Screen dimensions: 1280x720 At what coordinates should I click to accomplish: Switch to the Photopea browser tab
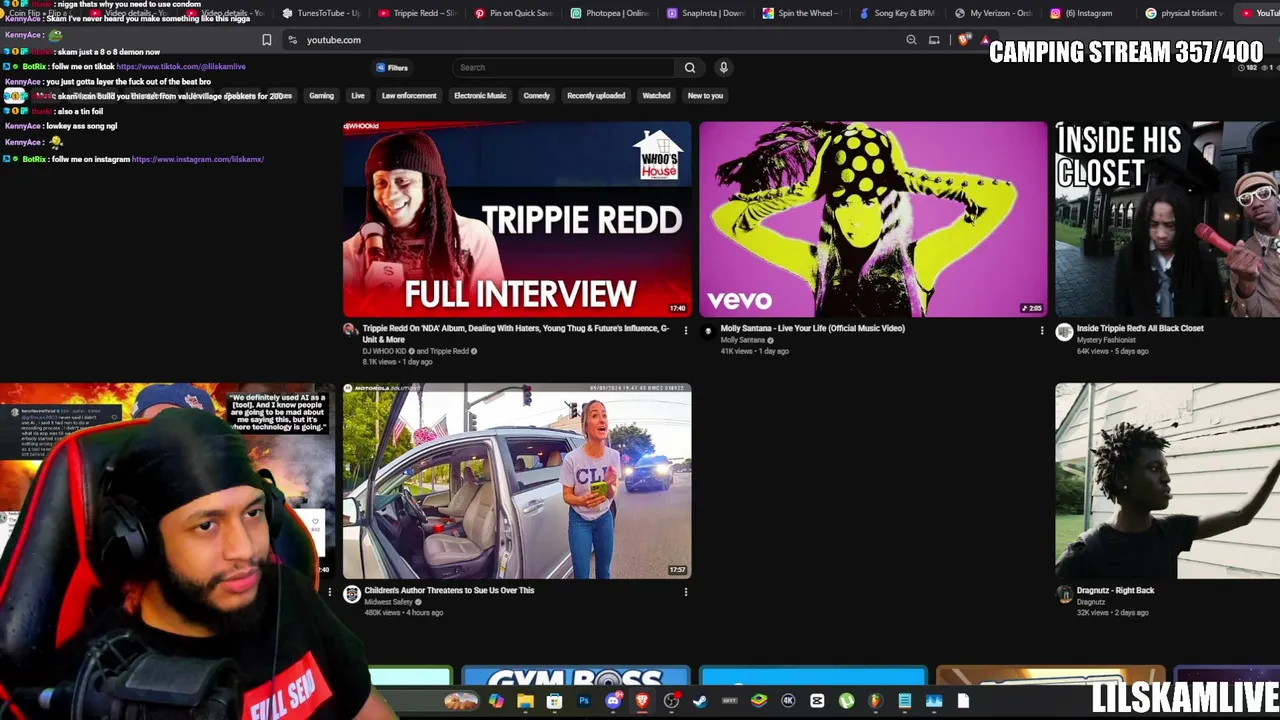click(610, 13)
